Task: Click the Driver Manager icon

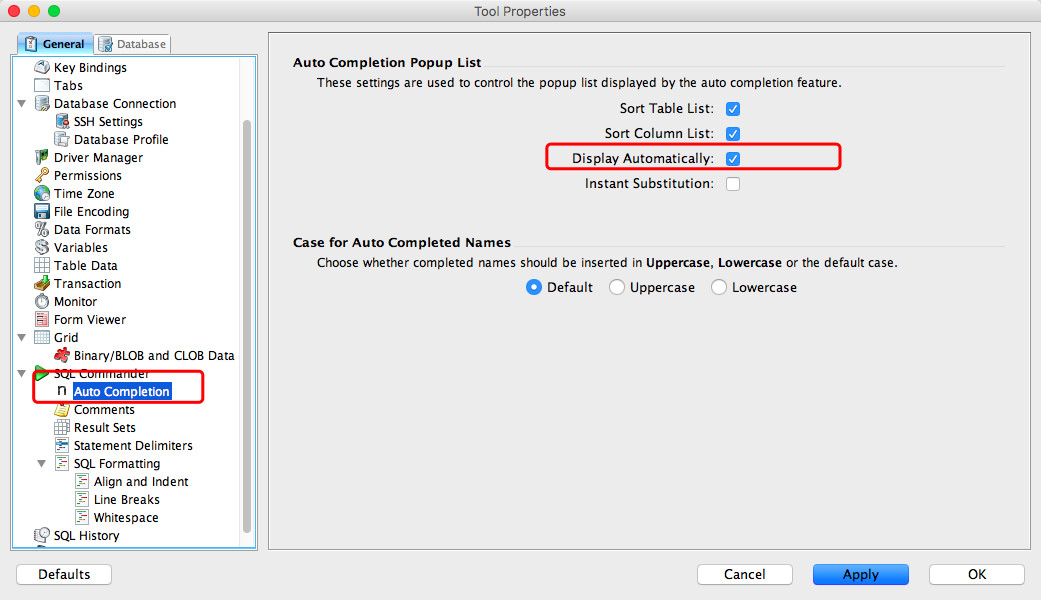Action: pos(42,157)
